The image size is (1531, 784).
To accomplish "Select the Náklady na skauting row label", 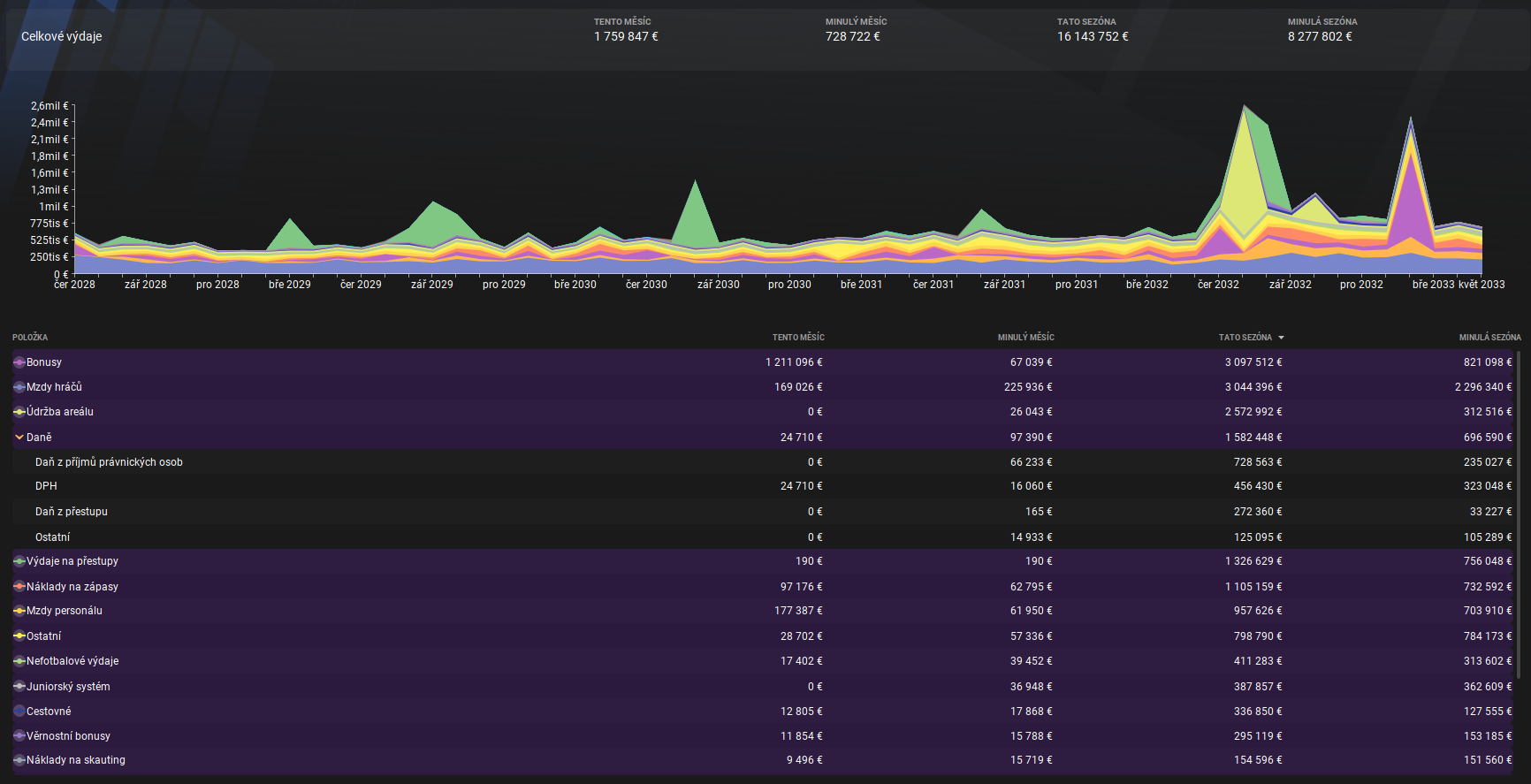I will coord(76,760).
